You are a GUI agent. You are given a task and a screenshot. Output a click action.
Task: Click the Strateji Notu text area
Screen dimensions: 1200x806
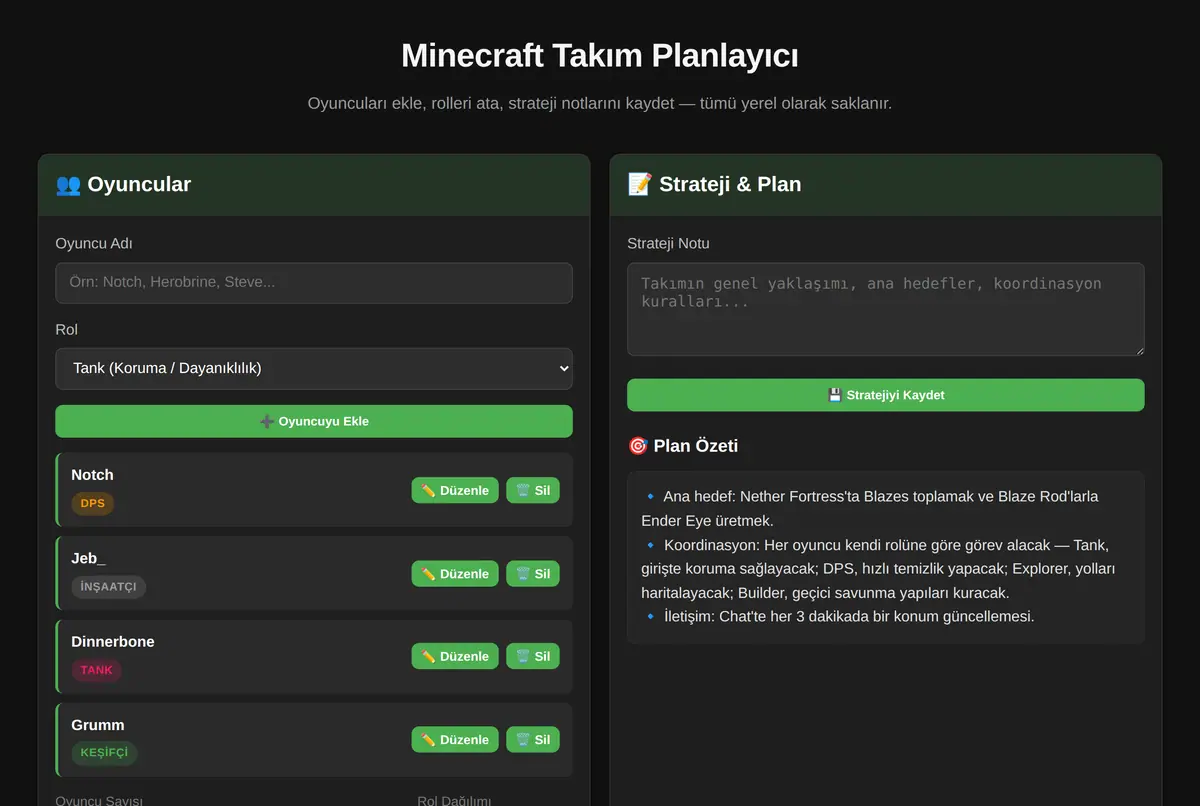click(x=886, y=309)
